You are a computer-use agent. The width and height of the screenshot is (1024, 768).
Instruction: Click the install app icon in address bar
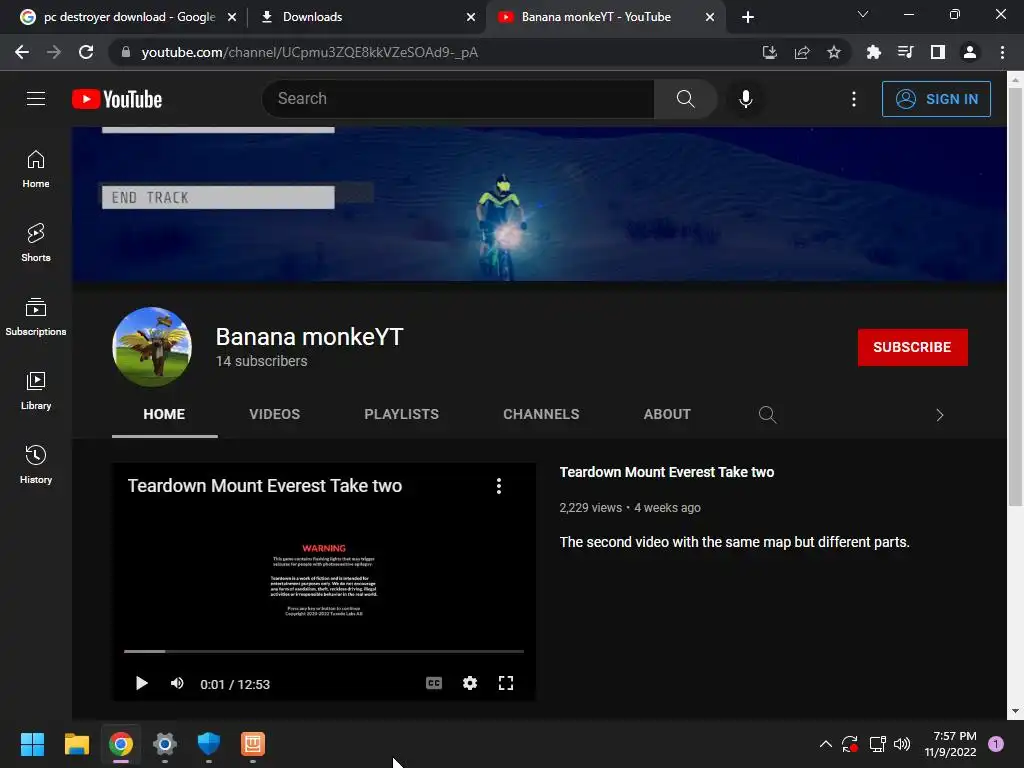coord(769,52)
